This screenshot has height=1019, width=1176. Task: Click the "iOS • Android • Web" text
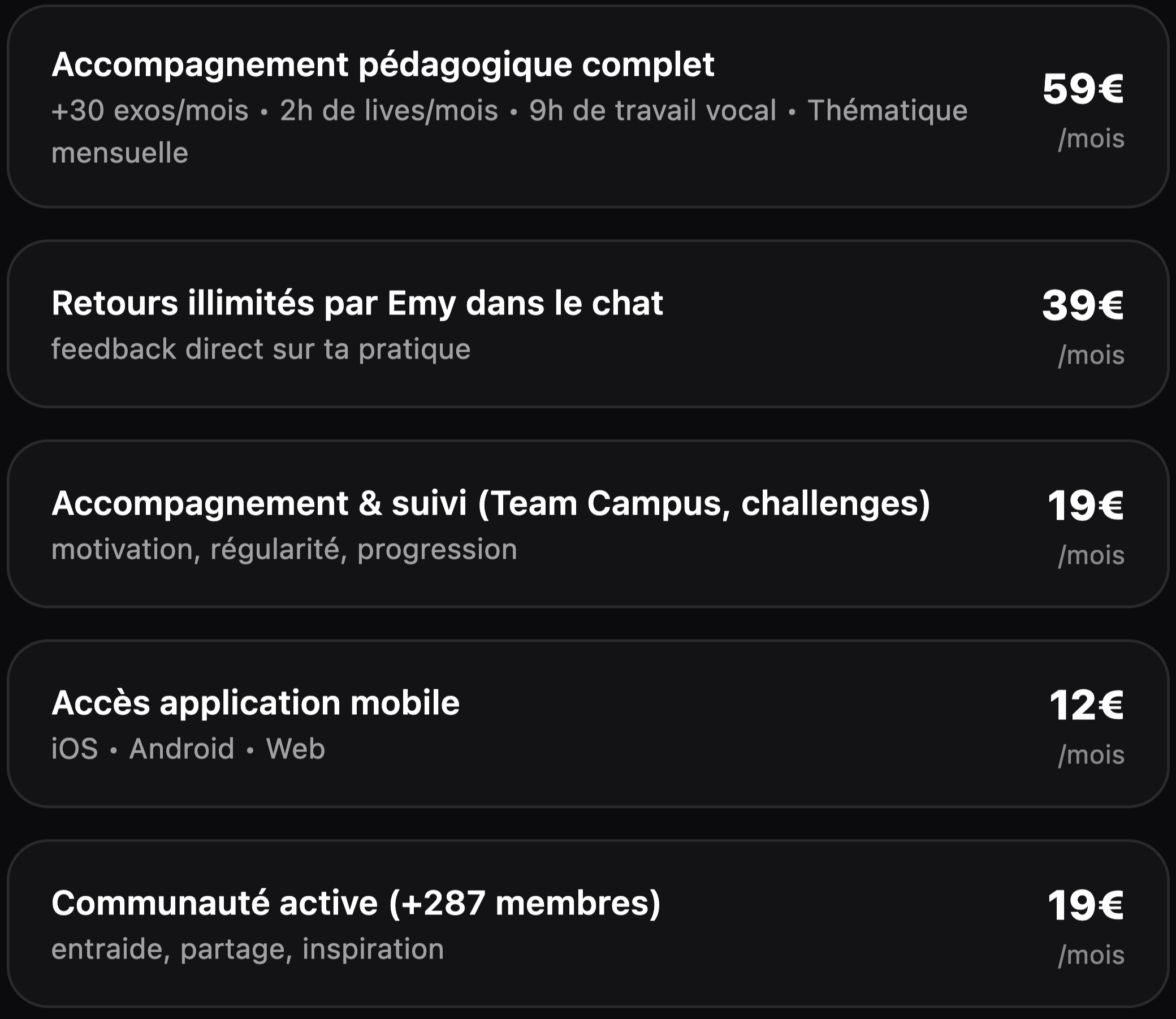click(x=188, y=748)
